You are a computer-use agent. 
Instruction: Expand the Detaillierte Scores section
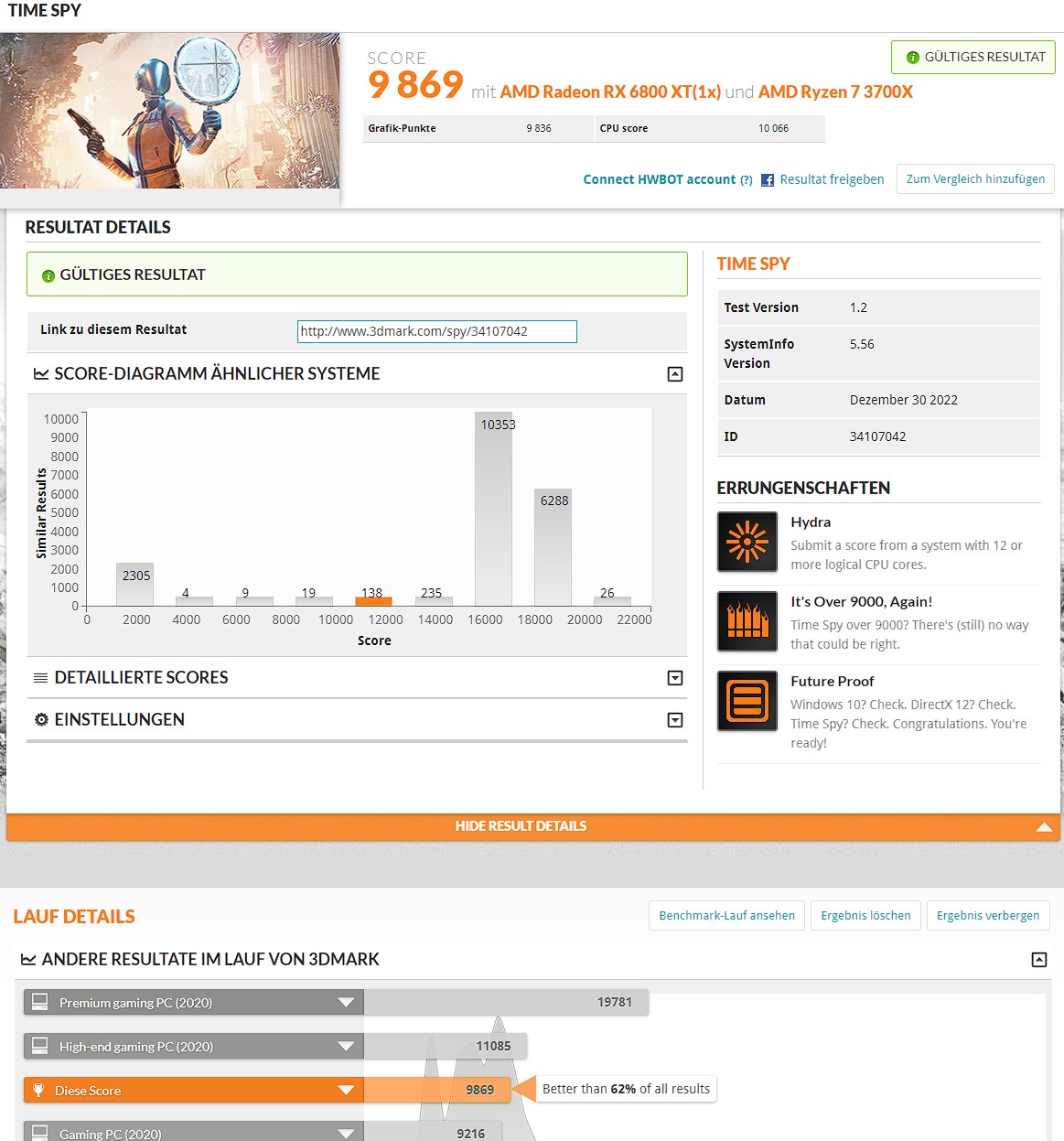pos(675,678)
